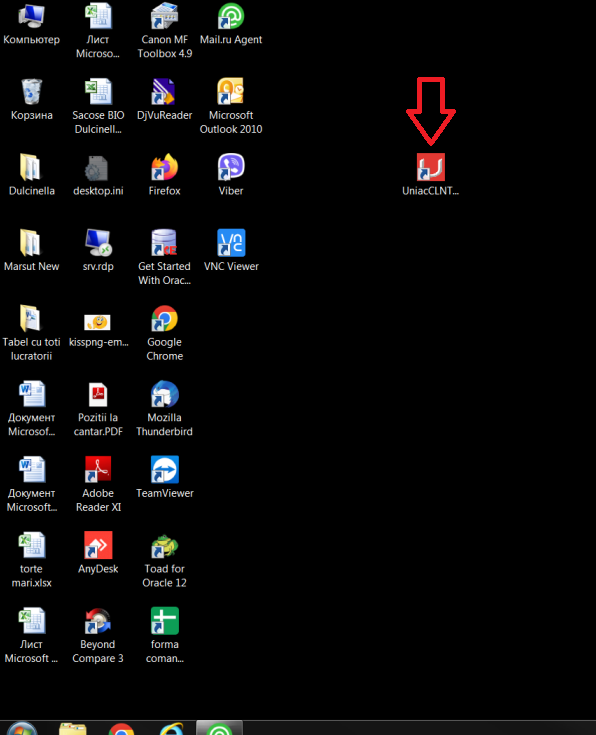Open File Explorer from the taskbar
This screenshot has height=735, width=596.
click(73, 728)
